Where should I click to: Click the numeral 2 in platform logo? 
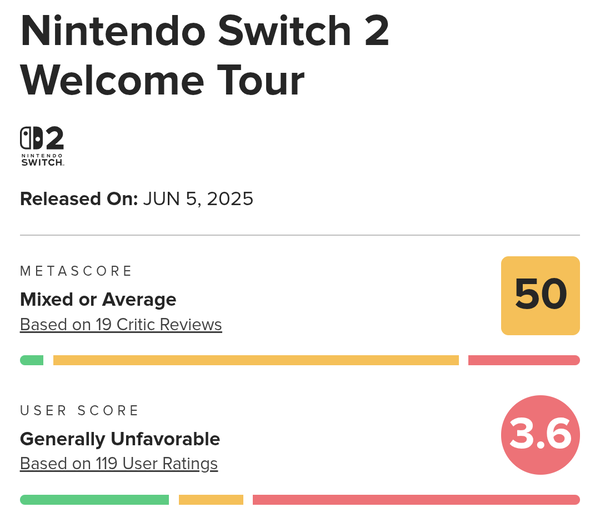pos(55,138)
